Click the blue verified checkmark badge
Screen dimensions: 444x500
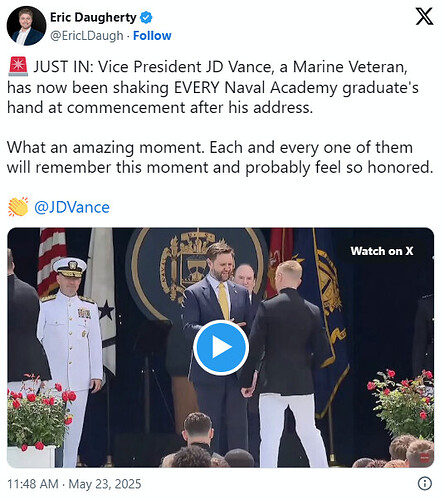[x=146, y=17]
